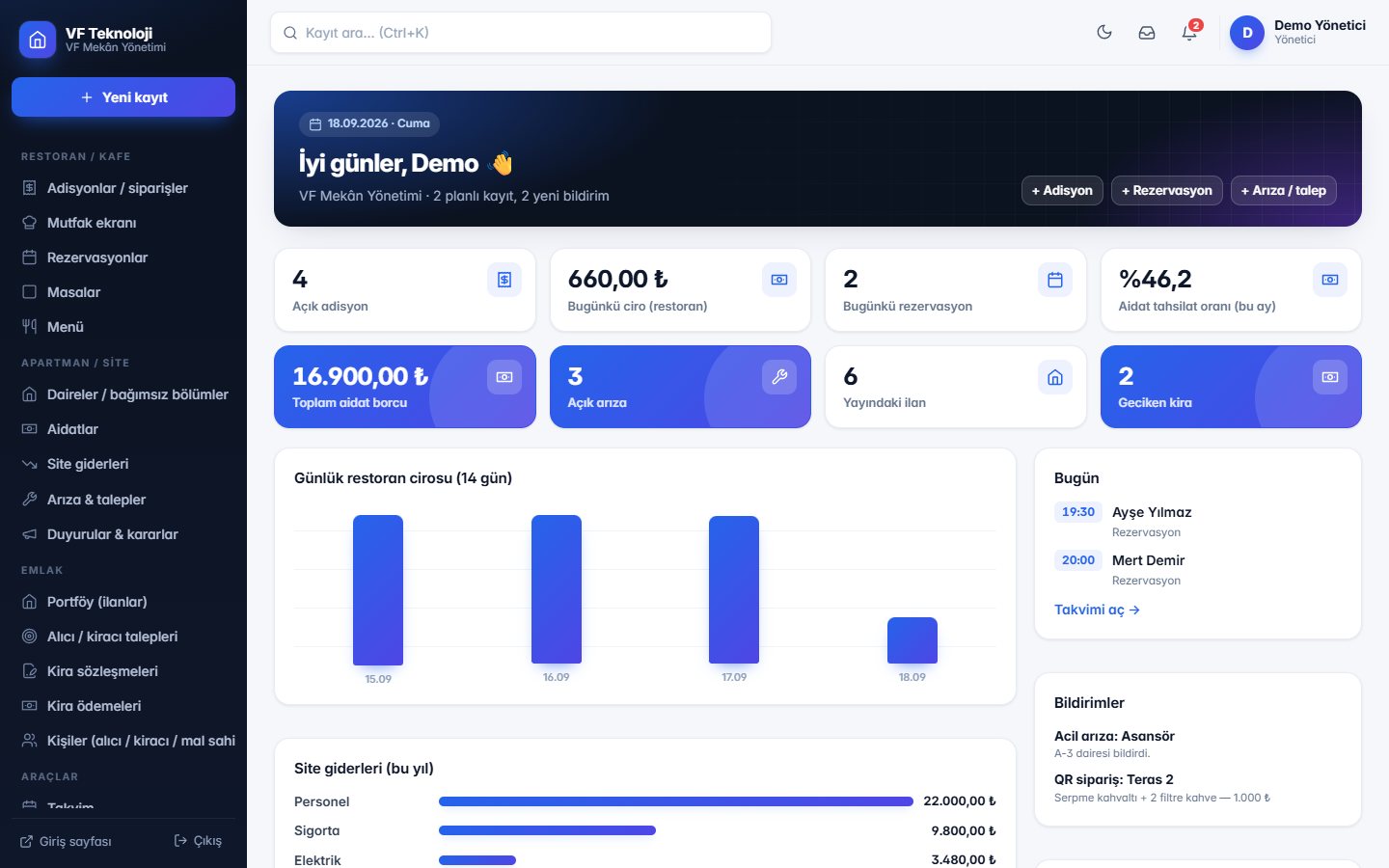Viewport: 1389px width, 868px height.
Task: Select Site giderleri in the sidebar
Action: tap(123, 464)
